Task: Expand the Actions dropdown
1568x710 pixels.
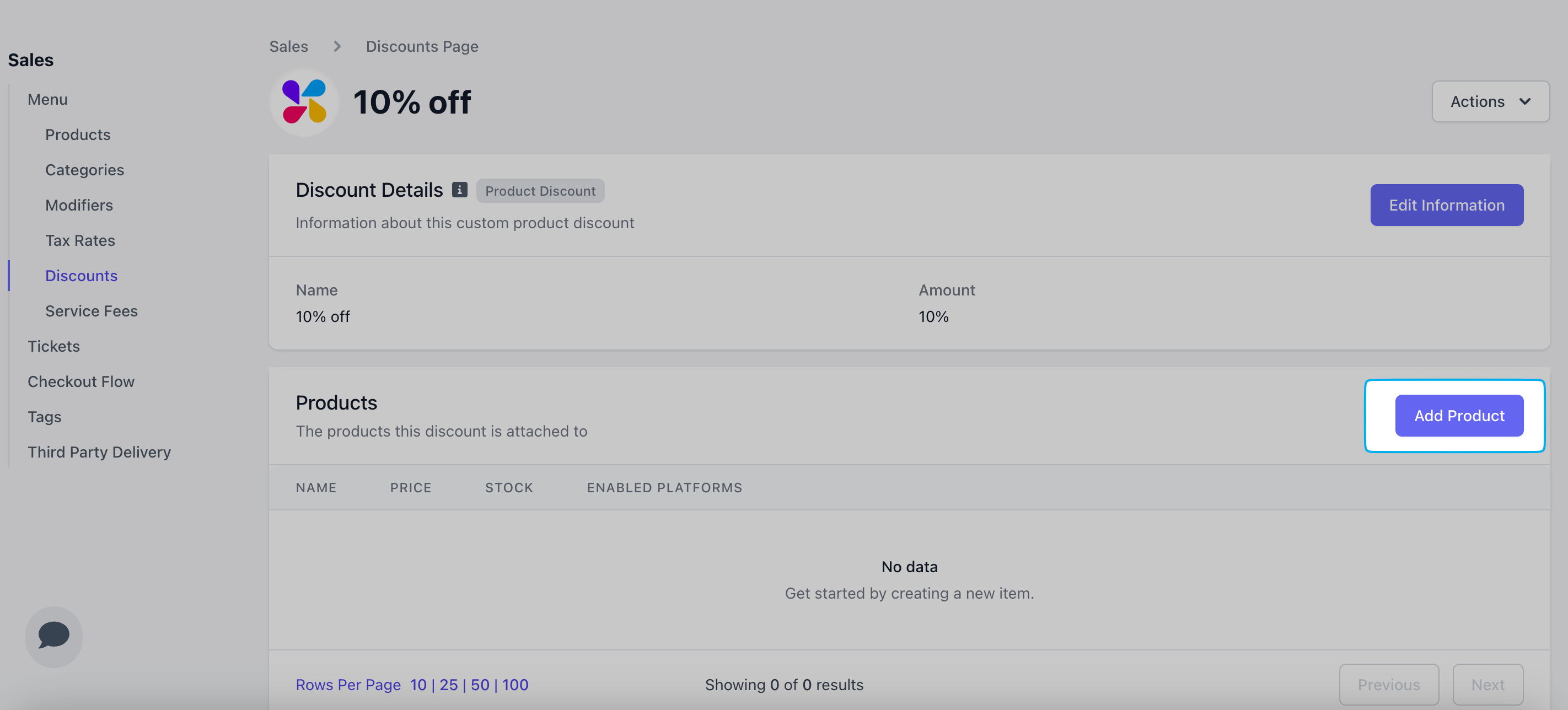Action: 1490,101
